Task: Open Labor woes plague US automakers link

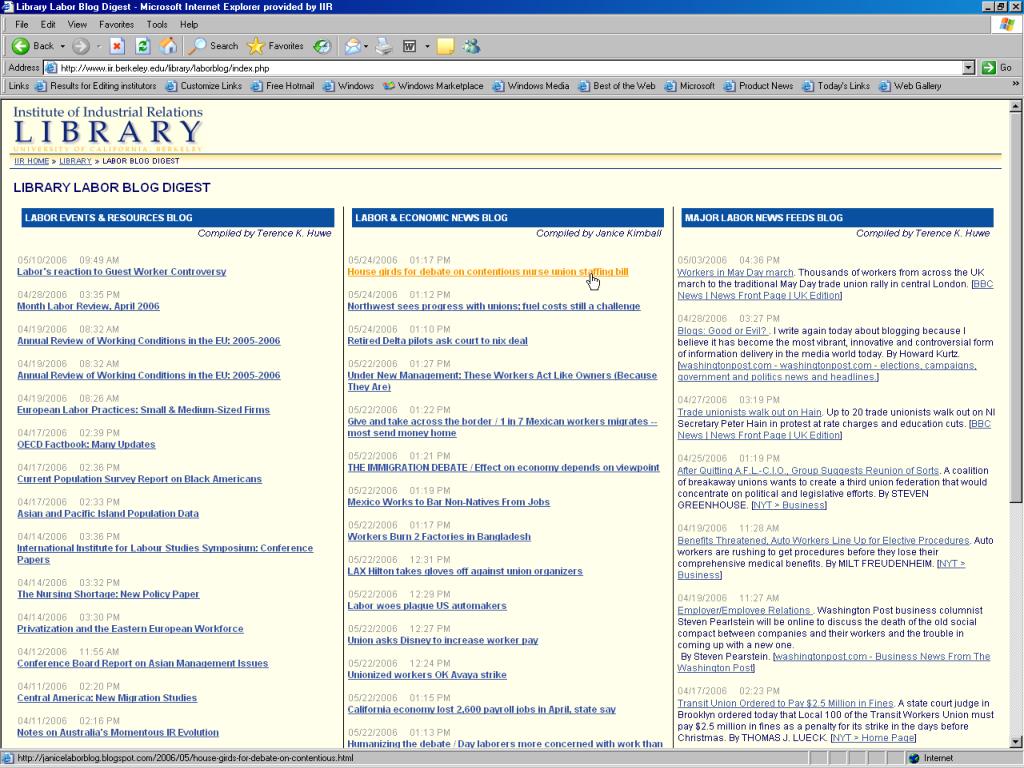Action: (427, 606)
